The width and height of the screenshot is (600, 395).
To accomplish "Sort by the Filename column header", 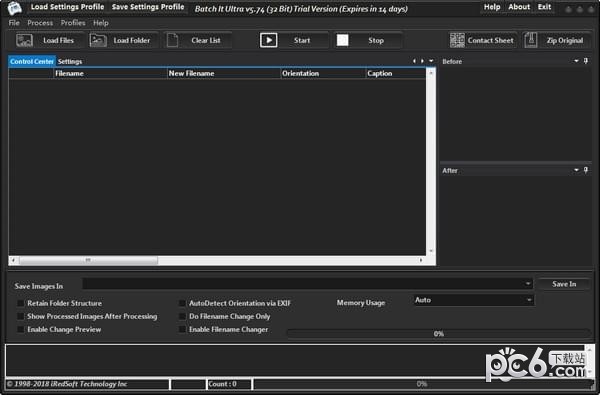I will [110, 73].
